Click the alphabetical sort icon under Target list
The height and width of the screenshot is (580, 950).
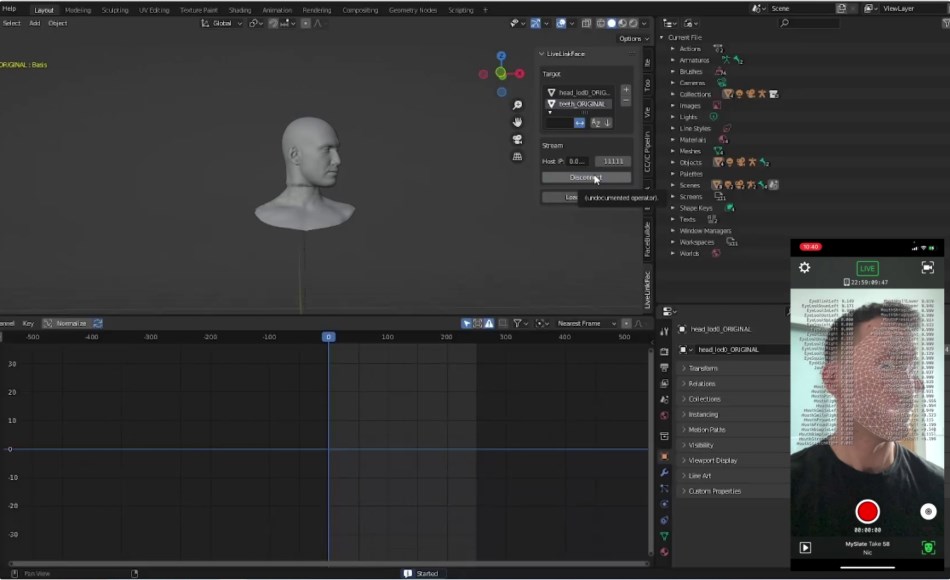pos(597,122)
